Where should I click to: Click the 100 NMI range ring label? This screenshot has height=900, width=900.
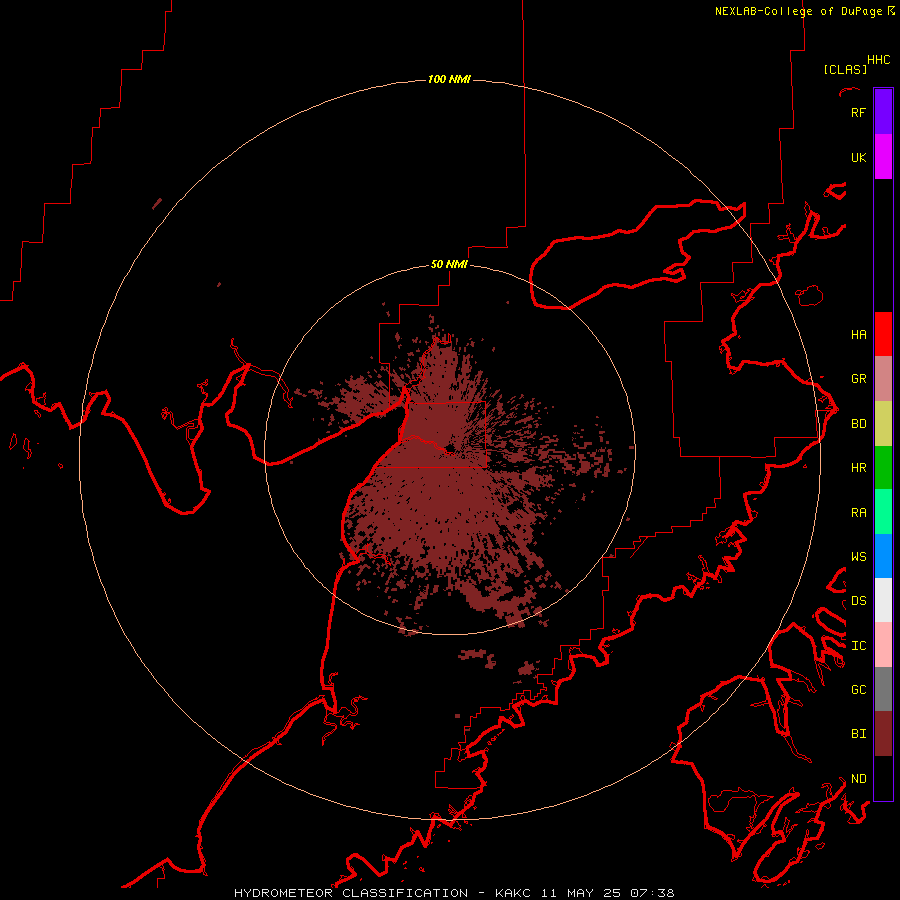(x=449, y=79)
